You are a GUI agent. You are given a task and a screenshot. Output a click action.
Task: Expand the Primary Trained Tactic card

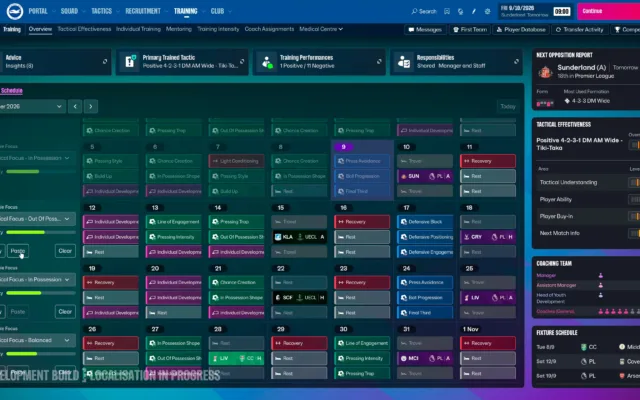click(242, 62)
